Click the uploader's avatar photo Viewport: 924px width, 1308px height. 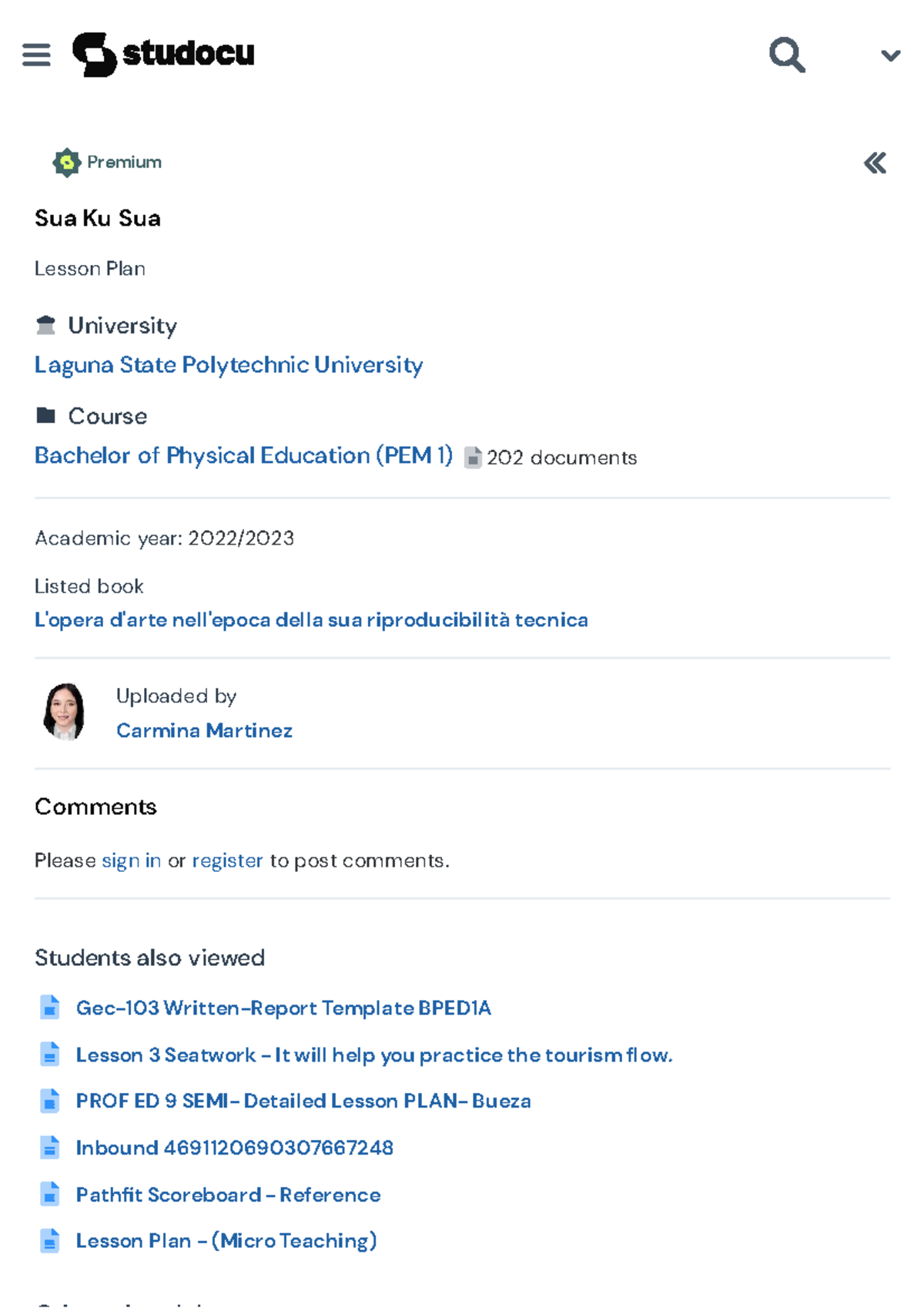coord(65,710)
